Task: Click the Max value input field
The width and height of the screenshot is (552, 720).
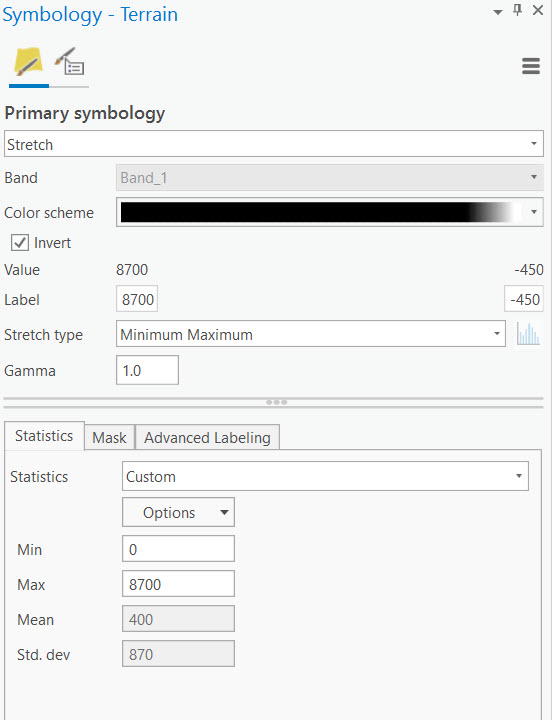Action: [x=178, y=584]
